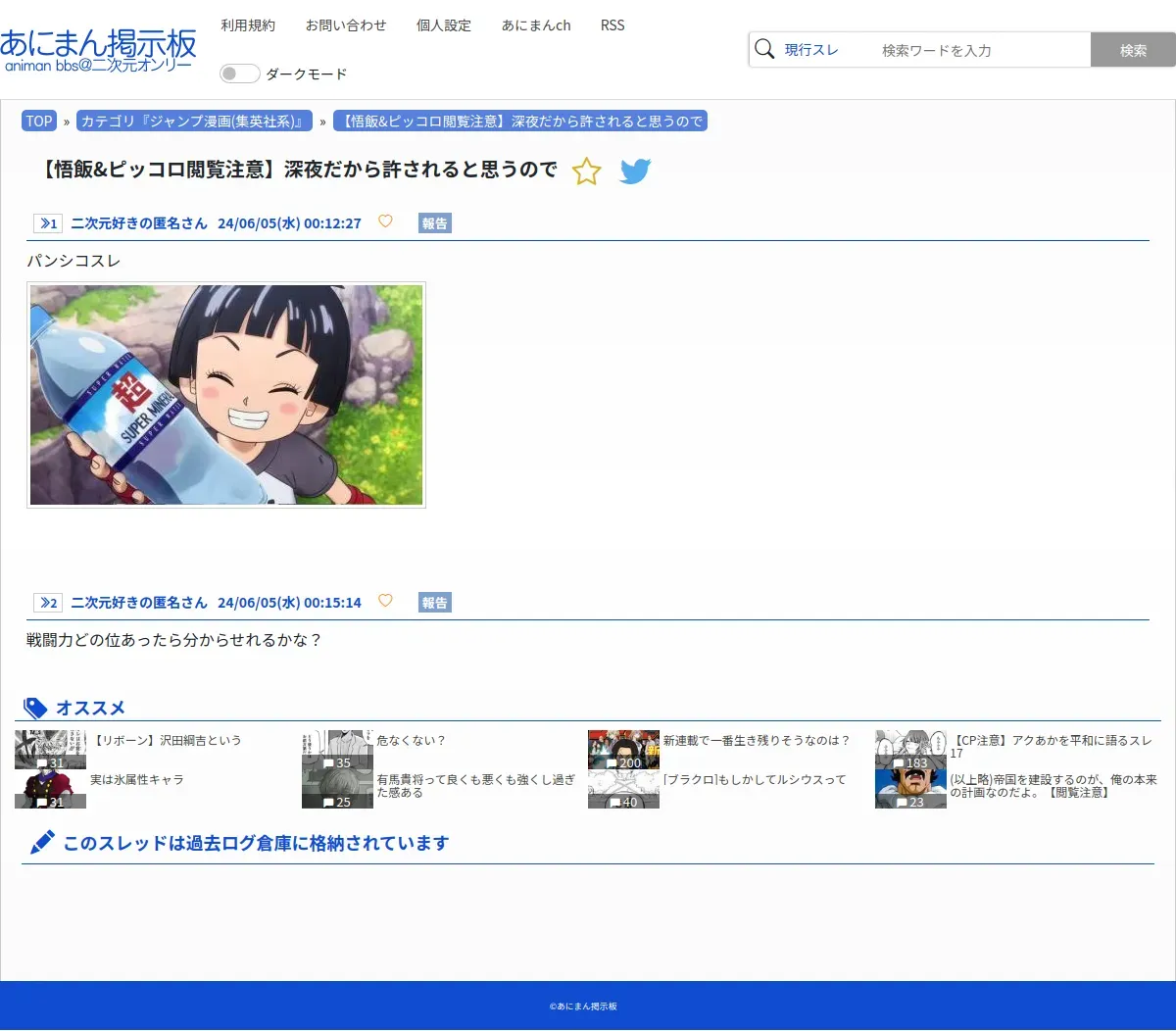The image size is (1176, 1031).
Task: Open the 現行スレ search scope selector
Action: point(811,50)
